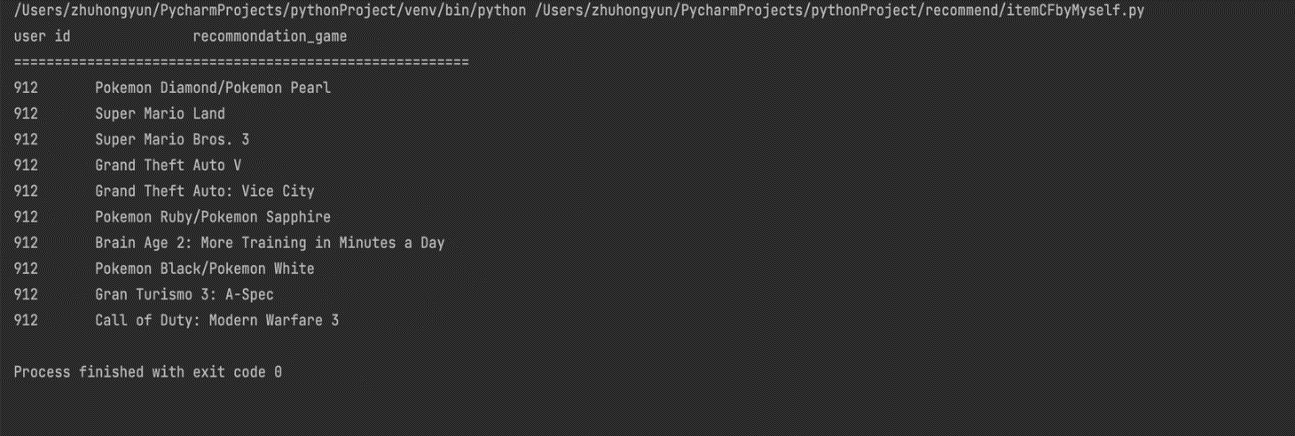Viewport: 1295px width, 436px height.
Task: Select the Grand Theft Auto: Vice City row
Action: point(205,191)
